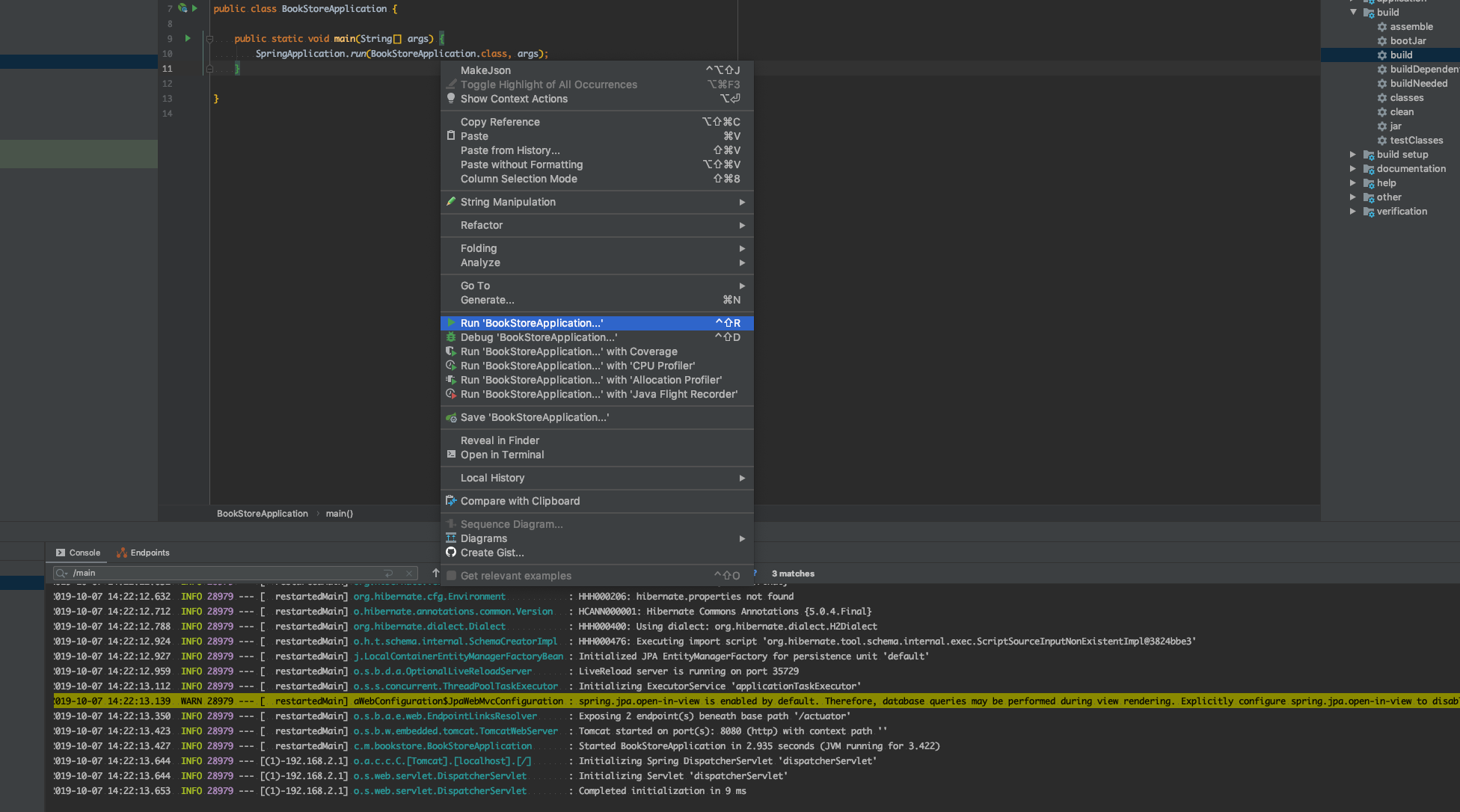Click the gear icon beside the clean task
Viewport: 1460px width, 812px height.
[1382, 112]
